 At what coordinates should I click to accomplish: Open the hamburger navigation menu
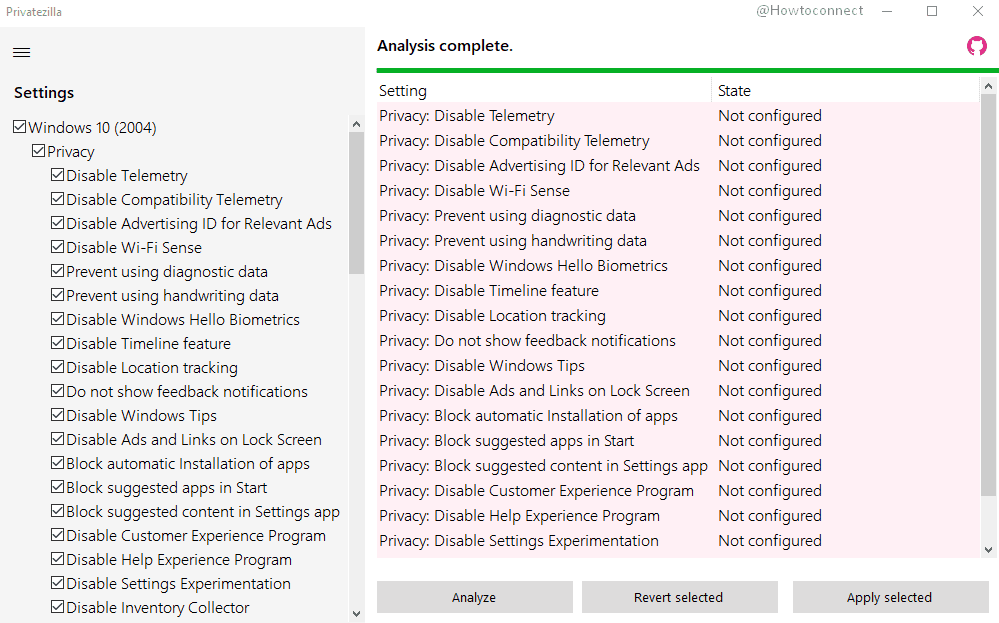click(21, 52)
